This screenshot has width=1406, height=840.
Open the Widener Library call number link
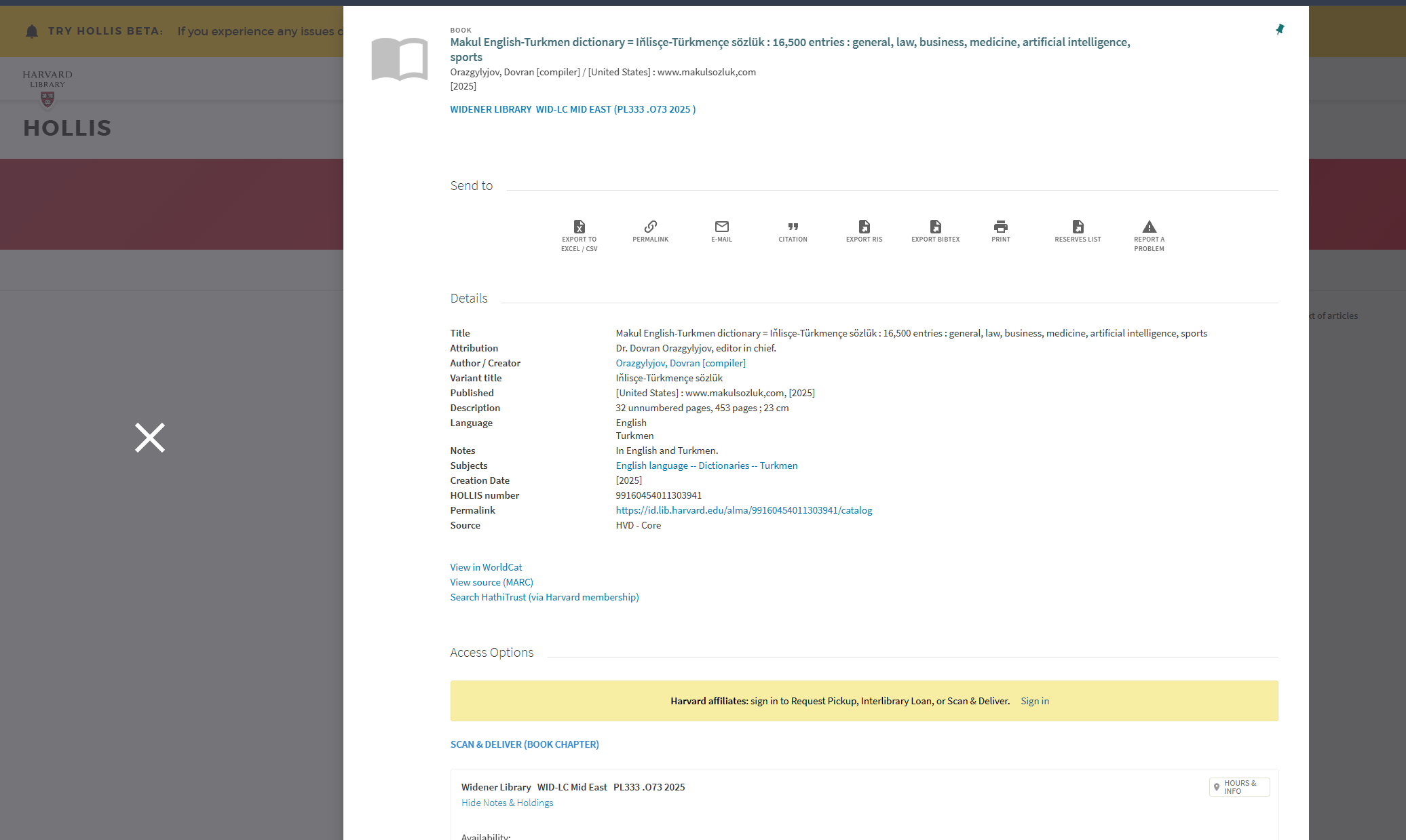tap(572, 109)
